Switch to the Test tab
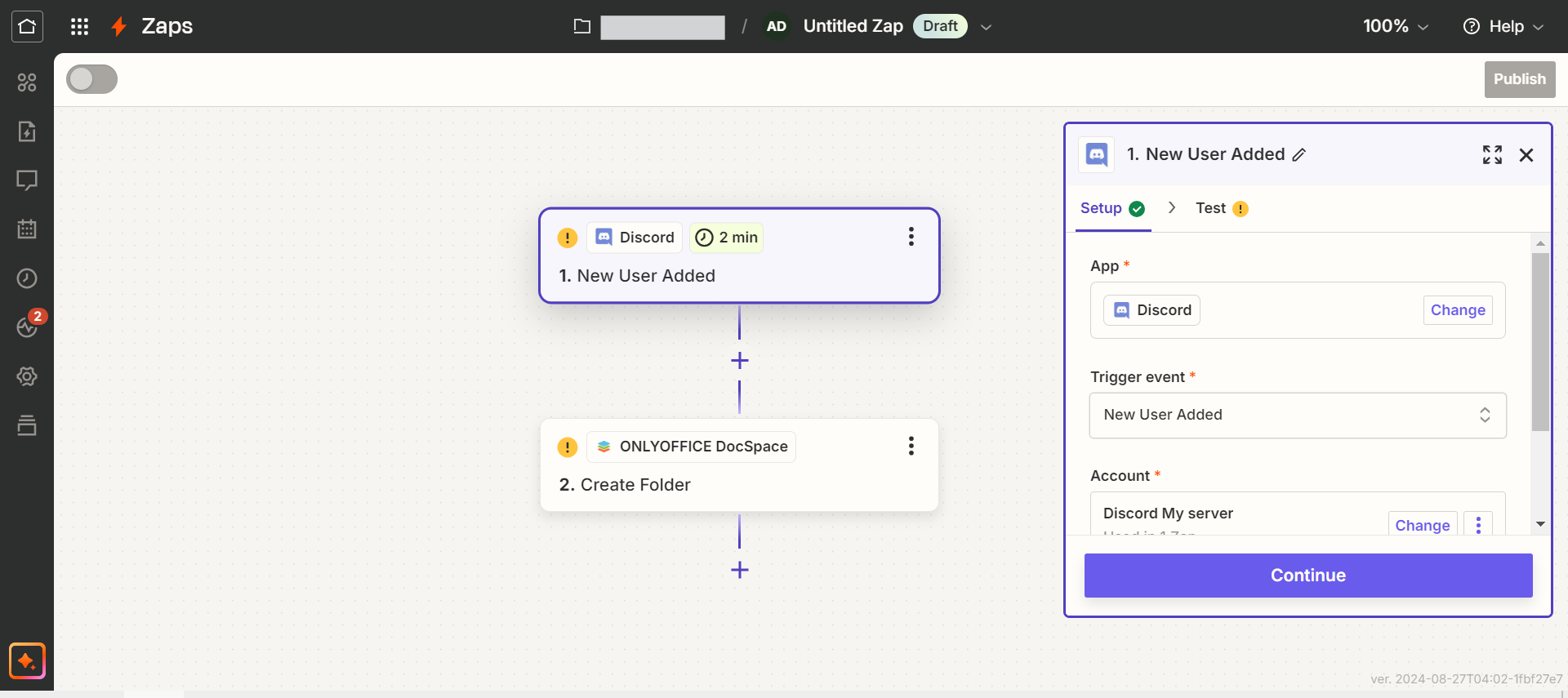This screenshot has width=1568, height=698. point(1222,208)
